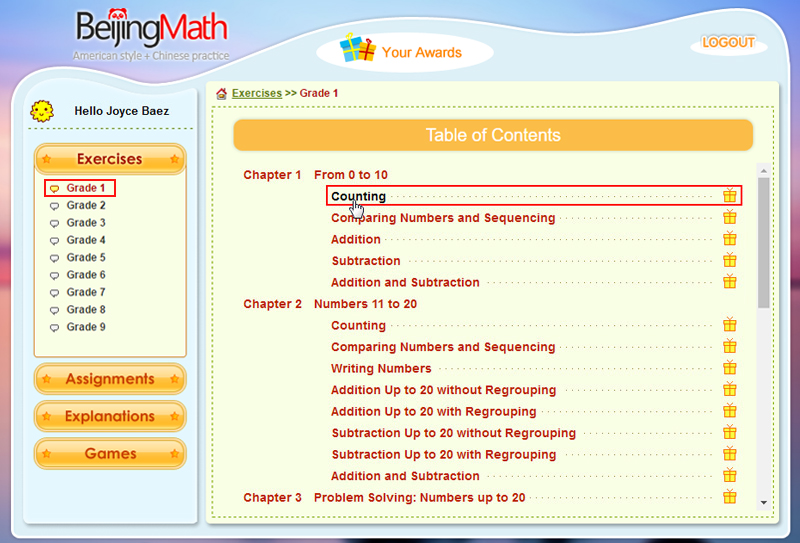Open Chapter 1 Addition and Subtraction

coord(405,282)
